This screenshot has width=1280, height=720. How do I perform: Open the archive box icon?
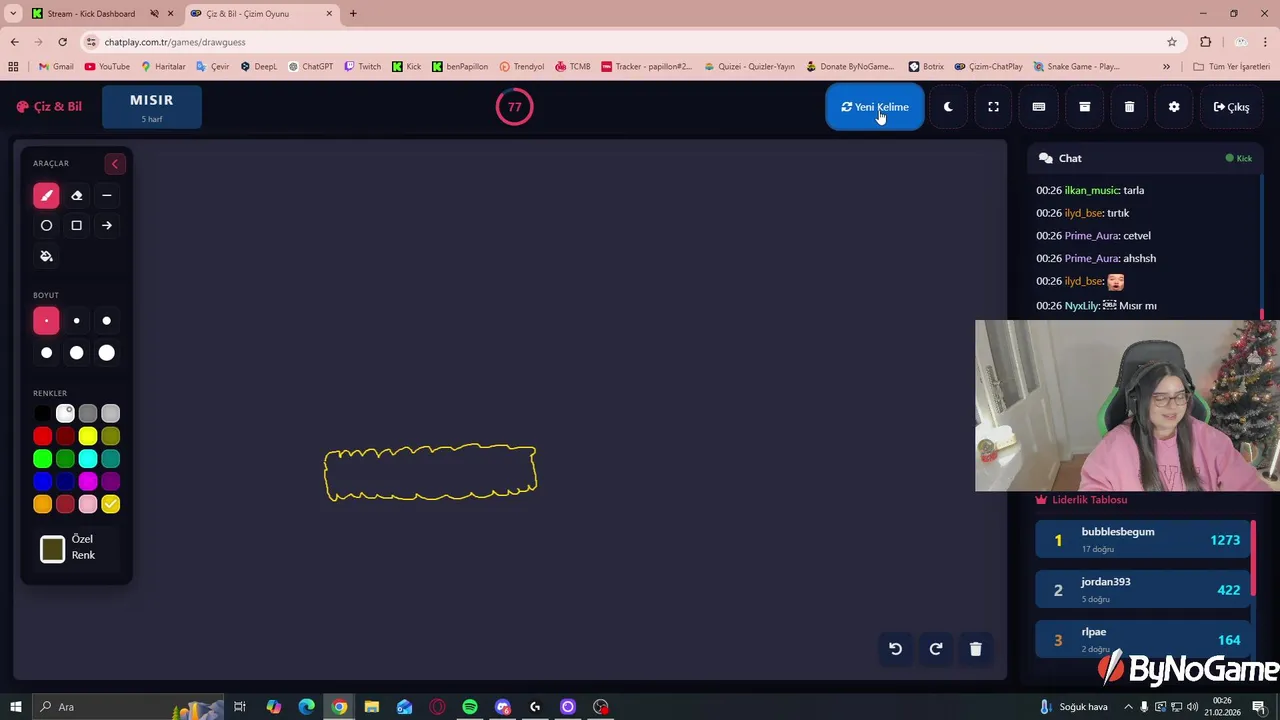1084,107
